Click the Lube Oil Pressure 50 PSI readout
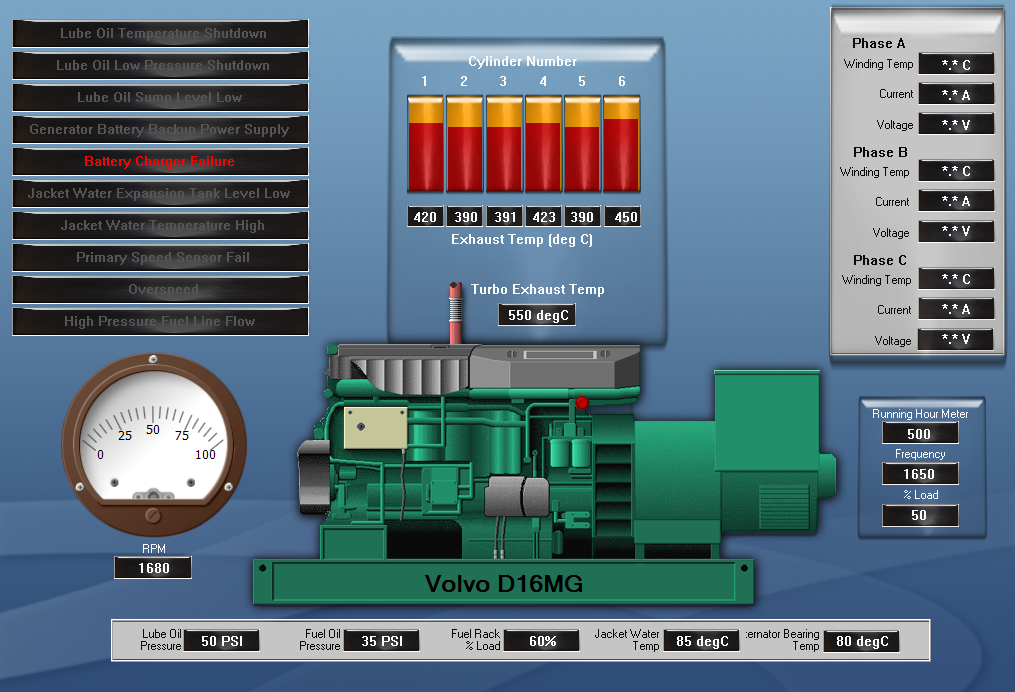 (x=222, y=641)
